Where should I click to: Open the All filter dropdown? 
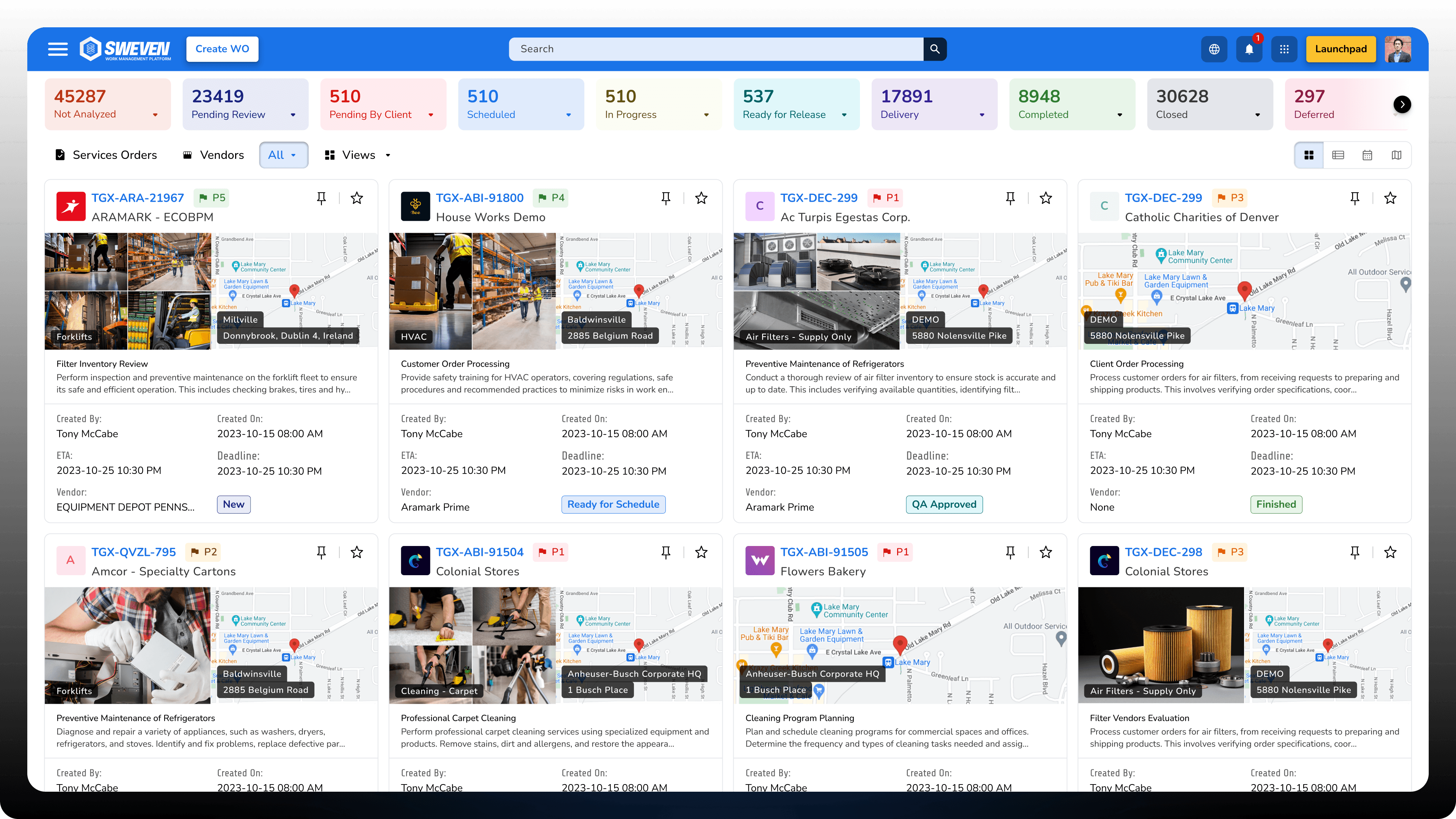283,155
